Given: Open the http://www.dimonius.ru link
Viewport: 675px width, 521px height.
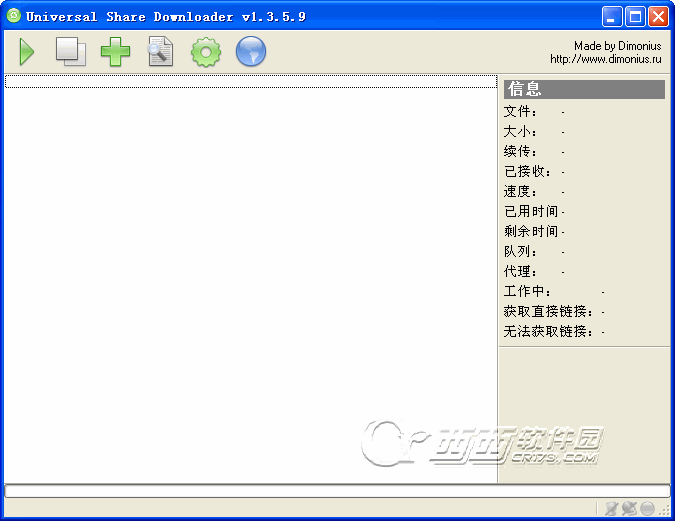Looking at the screenshot, I should click(605, 59).
